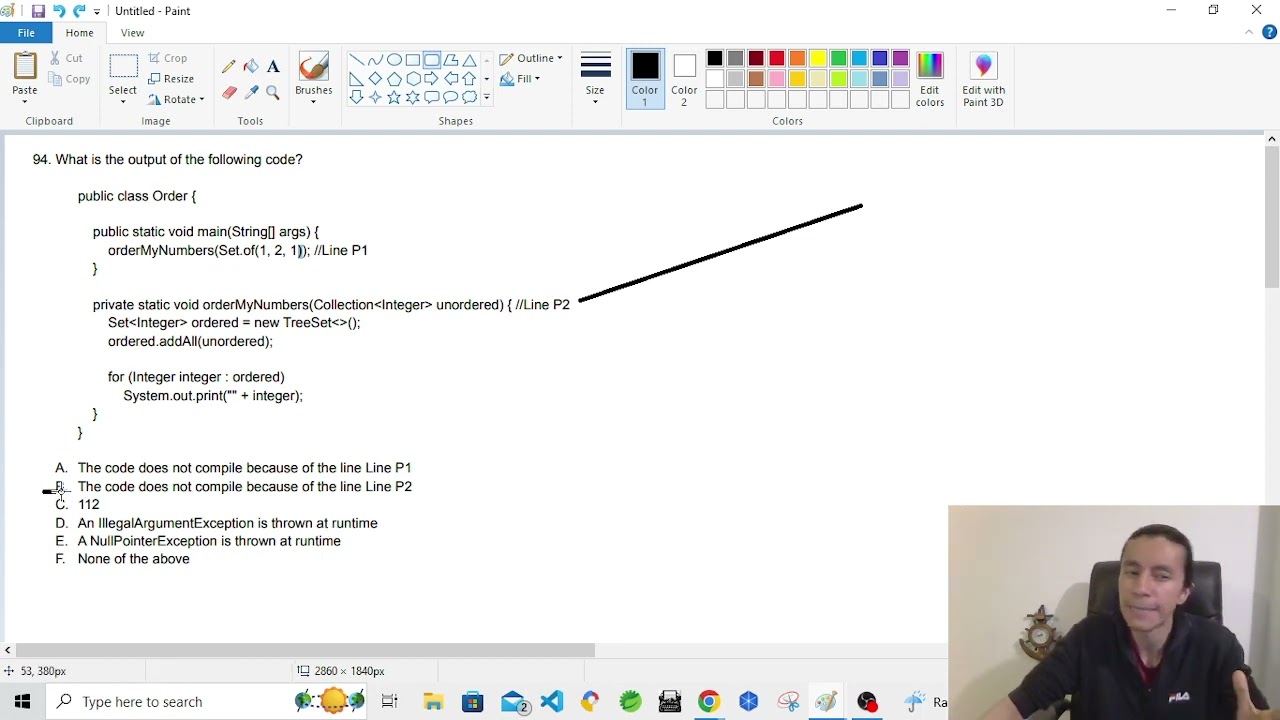
Task: Open Google Chrome from the taskbar
Action: click(x=709, y=702)
